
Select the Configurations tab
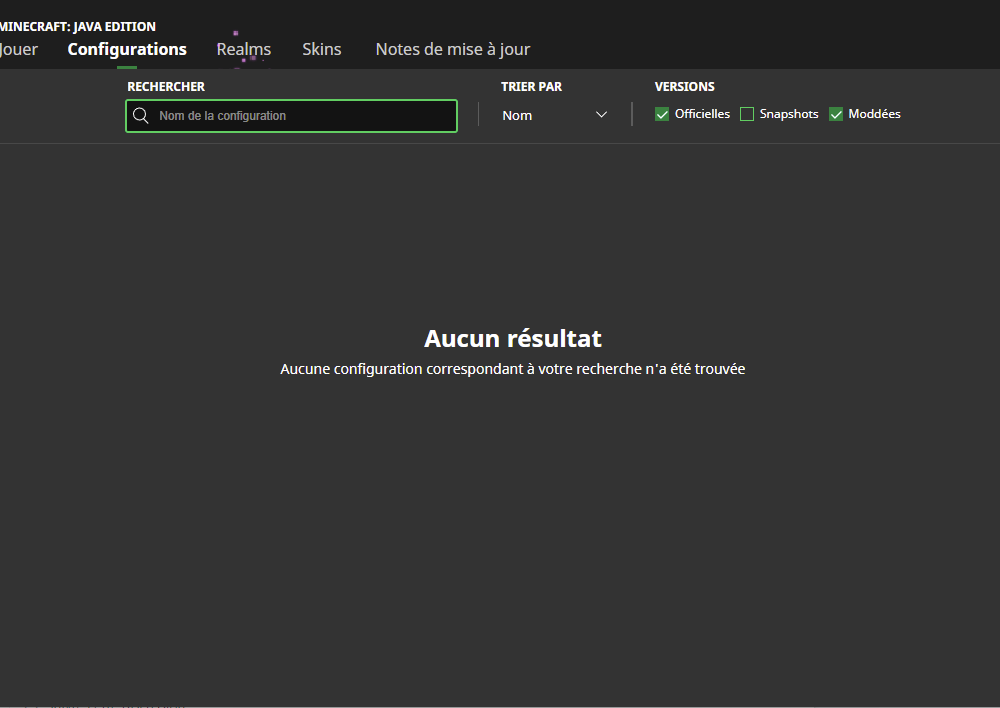tap(127, 49)
